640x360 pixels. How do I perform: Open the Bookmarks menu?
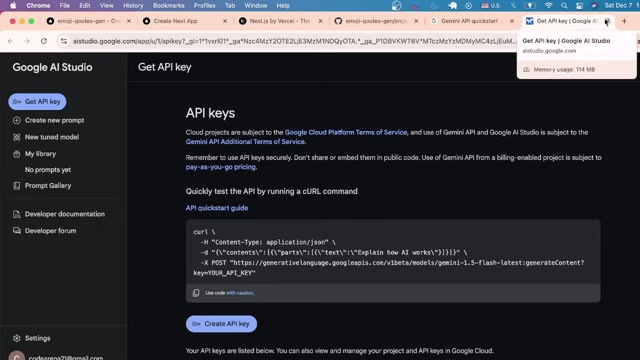(x=169, y=6)
